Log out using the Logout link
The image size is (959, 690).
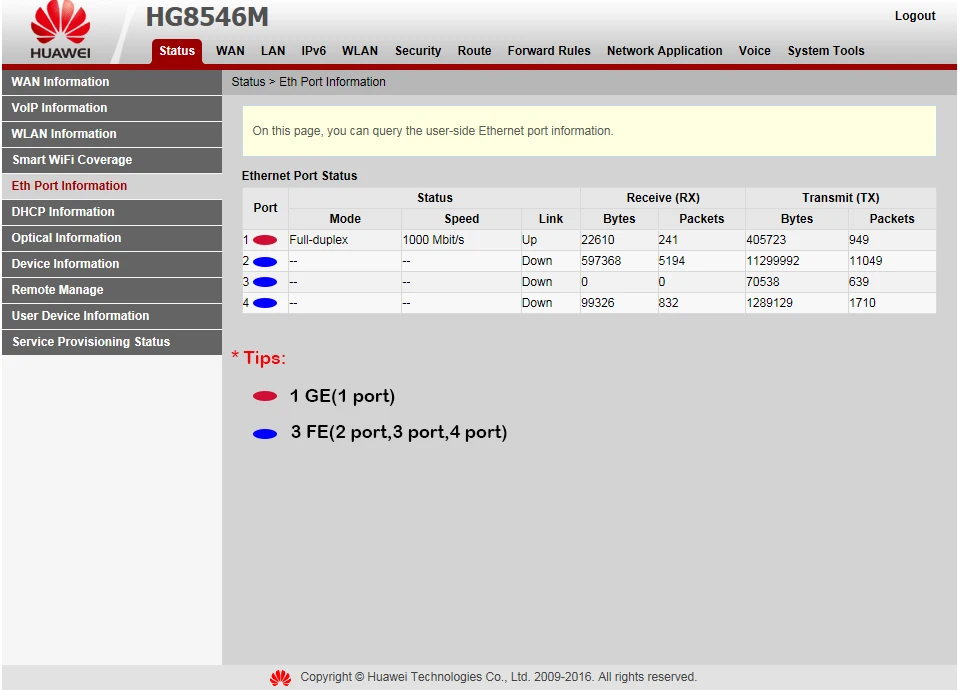[x=915, y=16]
